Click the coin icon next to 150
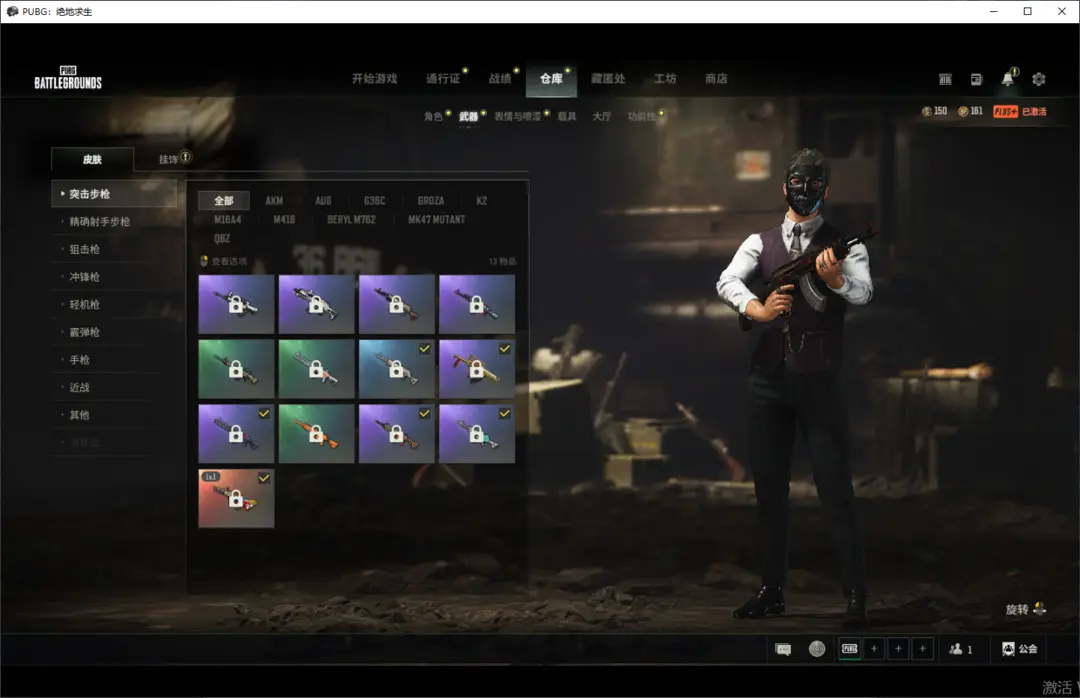The width and height of the screenshot is (1080, 698). pyautogui.click(x=926, y=112)
